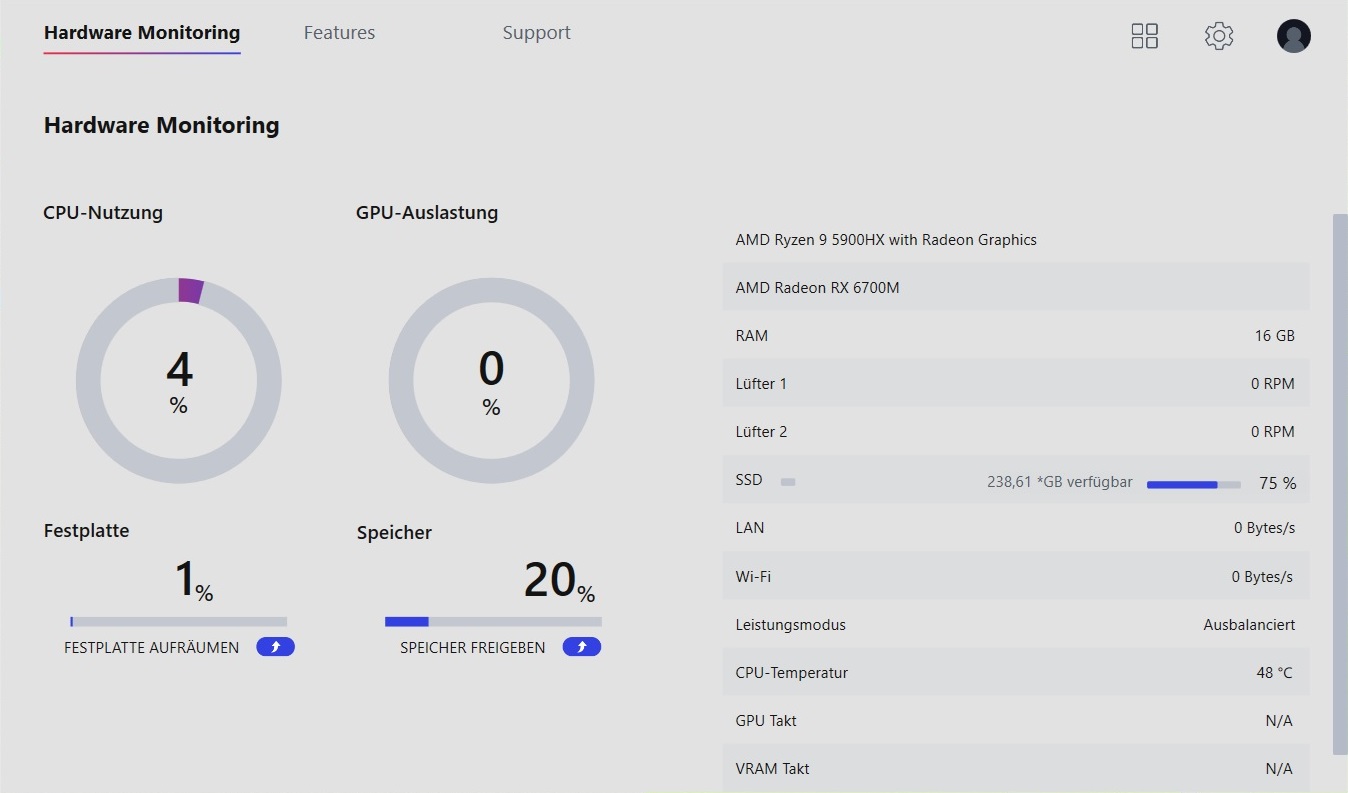The width and height of the screenshot is (1348, 793).
Task: Click the purple CPU-Nutzung ring gauge
Action: pos(179,381)
